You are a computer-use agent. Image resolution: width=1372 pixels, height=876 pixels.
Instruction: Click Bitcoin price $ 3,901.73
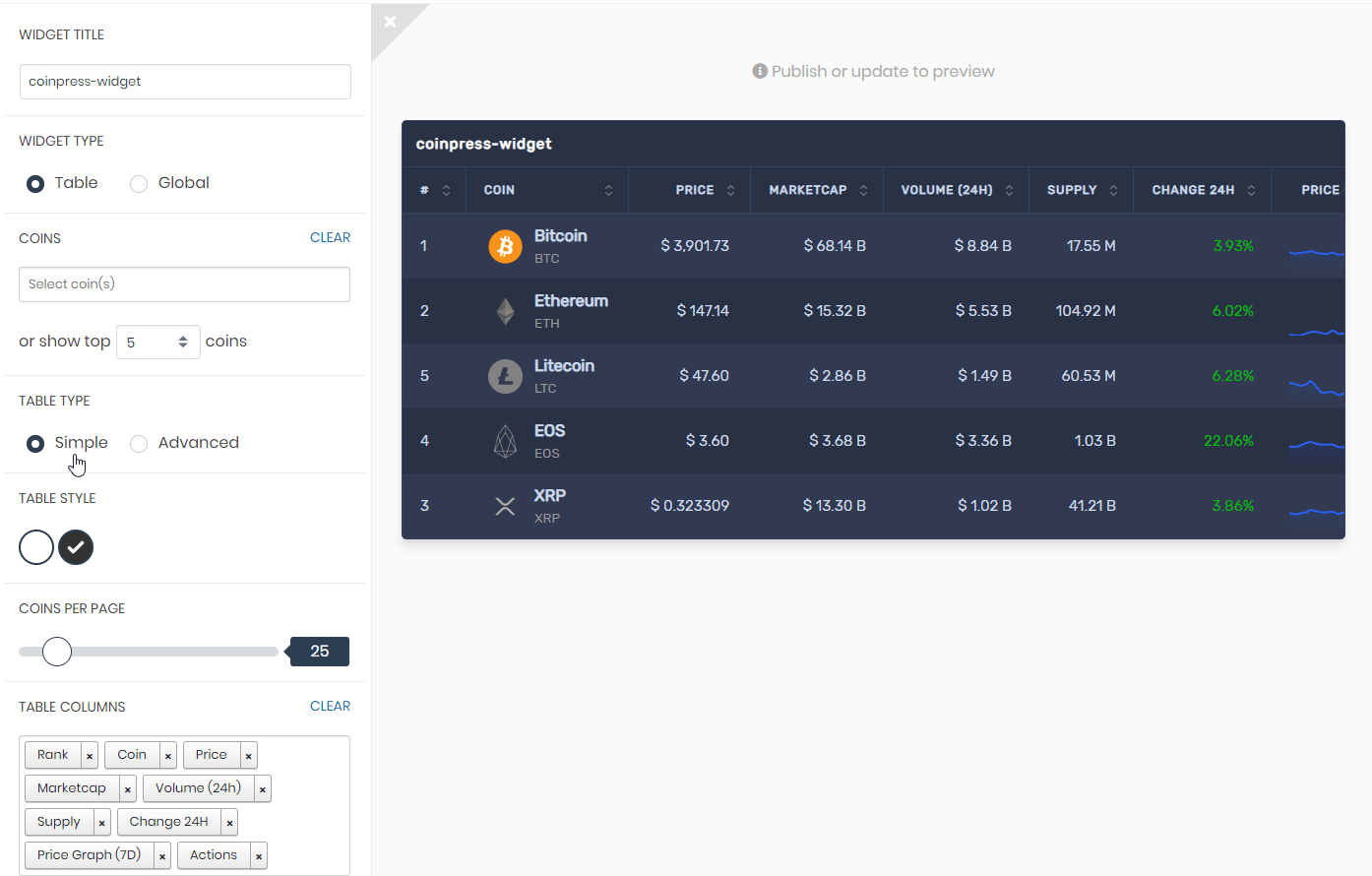(x=695, y=246)
